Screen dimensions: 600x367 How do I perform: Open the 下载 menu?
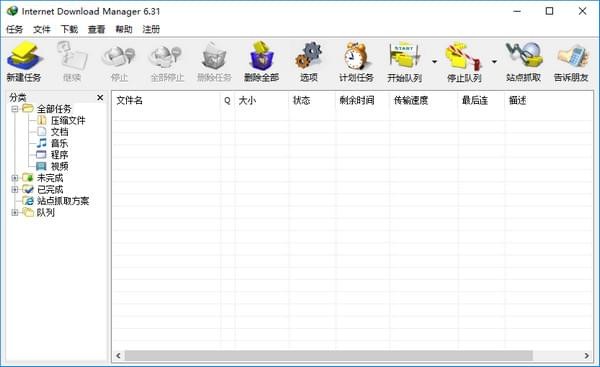69,29
